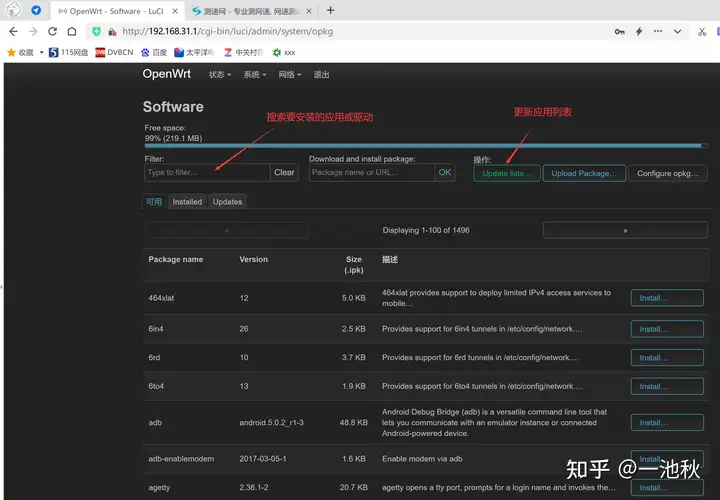Click the Displaying 1-100 of 1496 text

426,230
